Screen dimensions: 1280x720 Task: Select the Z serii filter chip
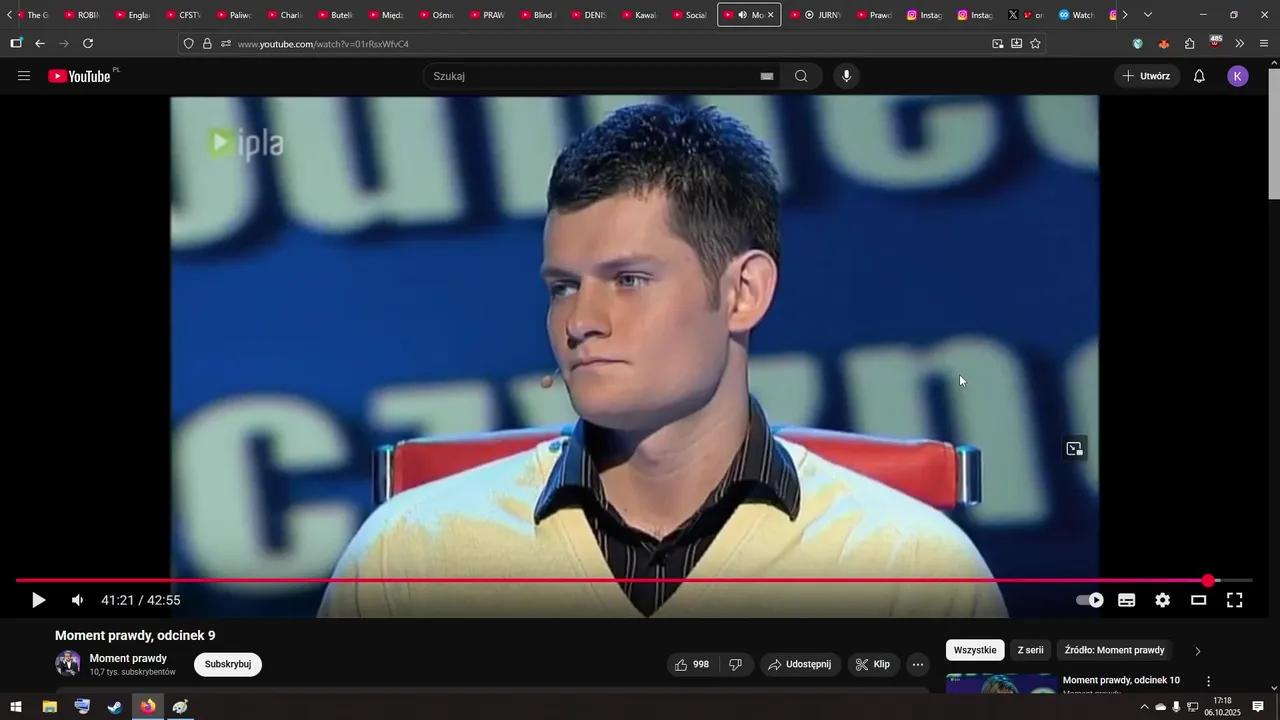pyautogui.click(x=1030, y=650)
